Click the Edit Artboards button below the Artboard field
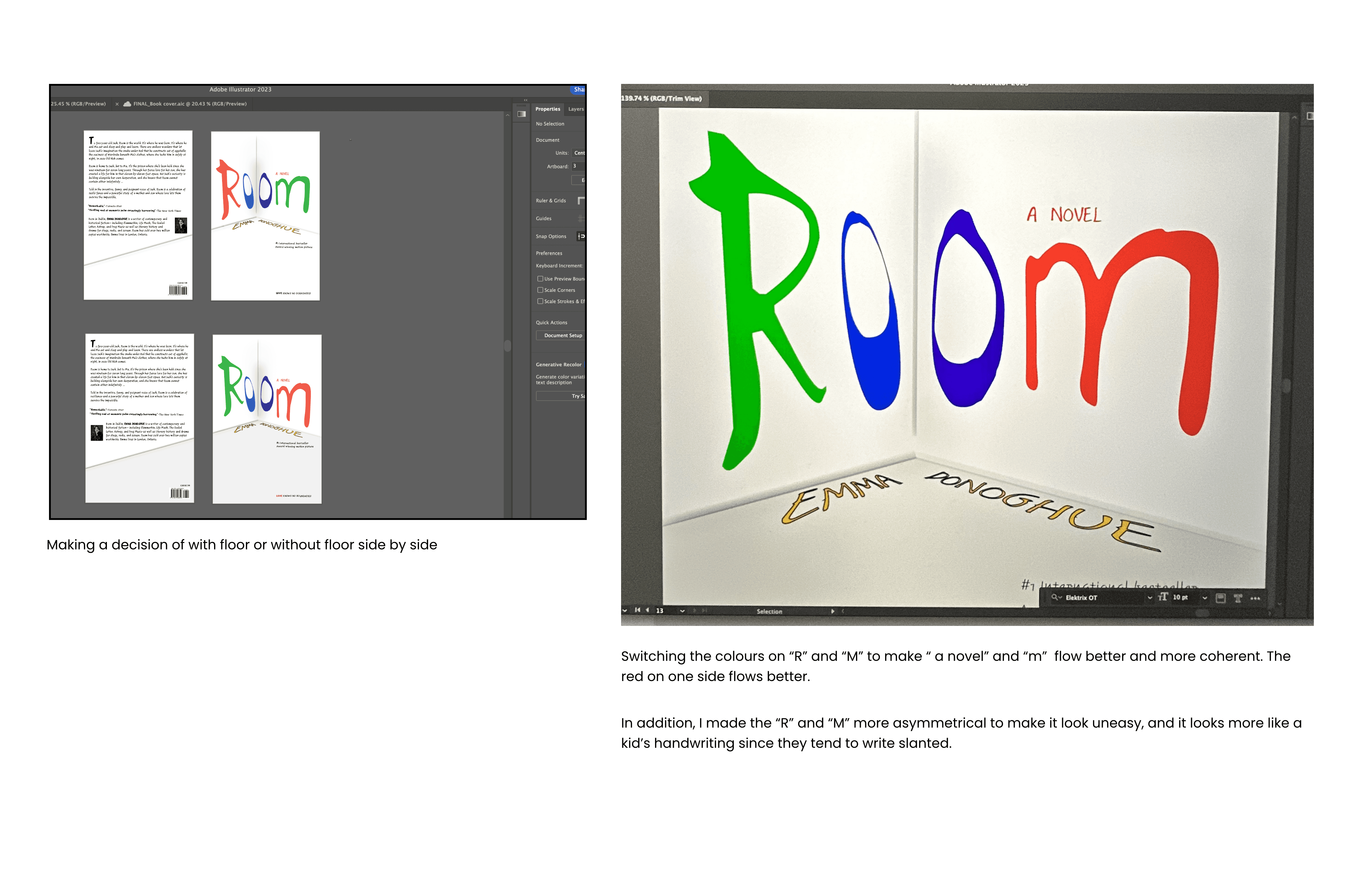The width and height of the screenshot is (1361, 896). 578,180
